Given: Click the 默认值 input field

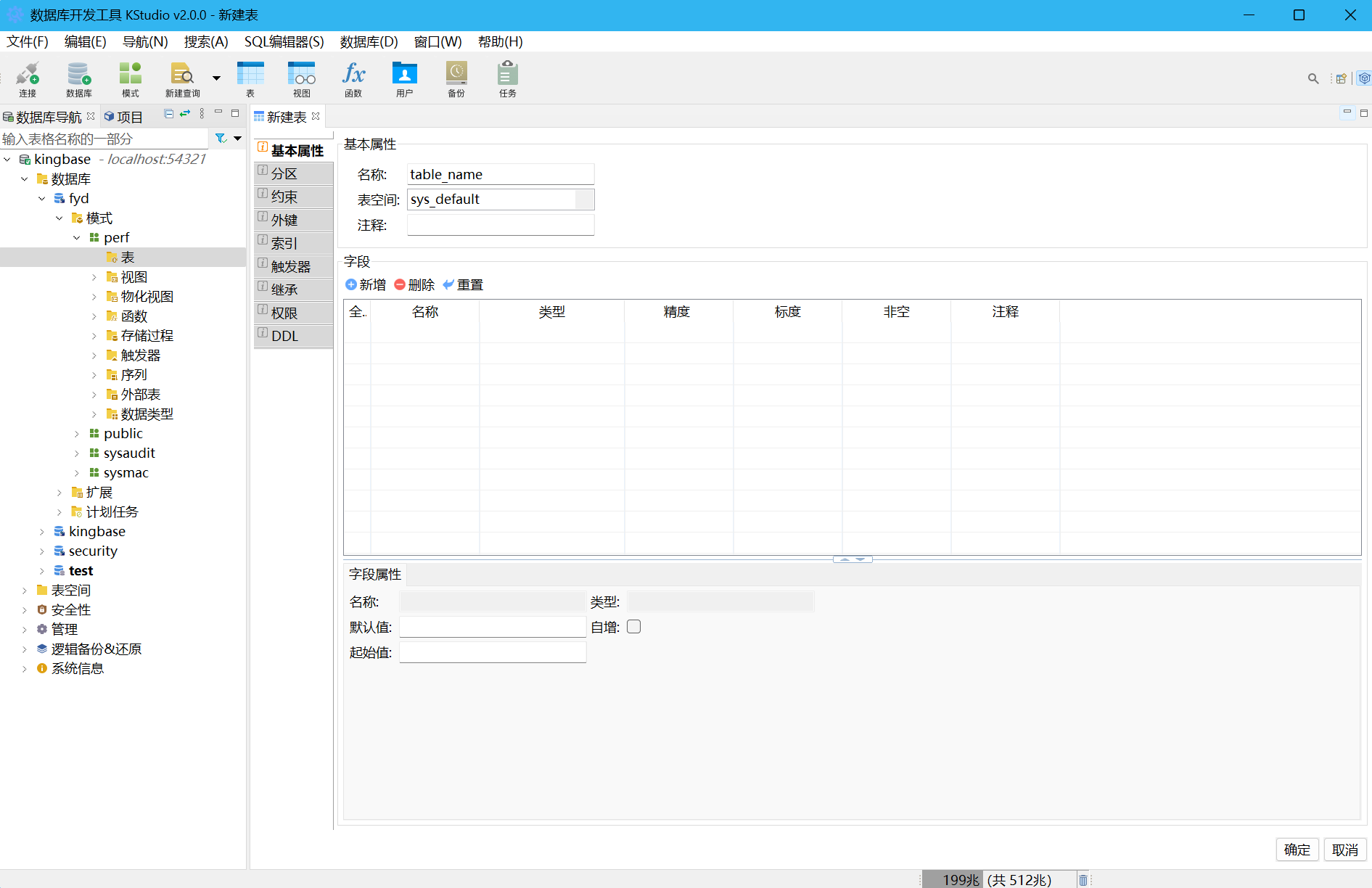Looking at the screenshot, I should [x=493, y=627].
